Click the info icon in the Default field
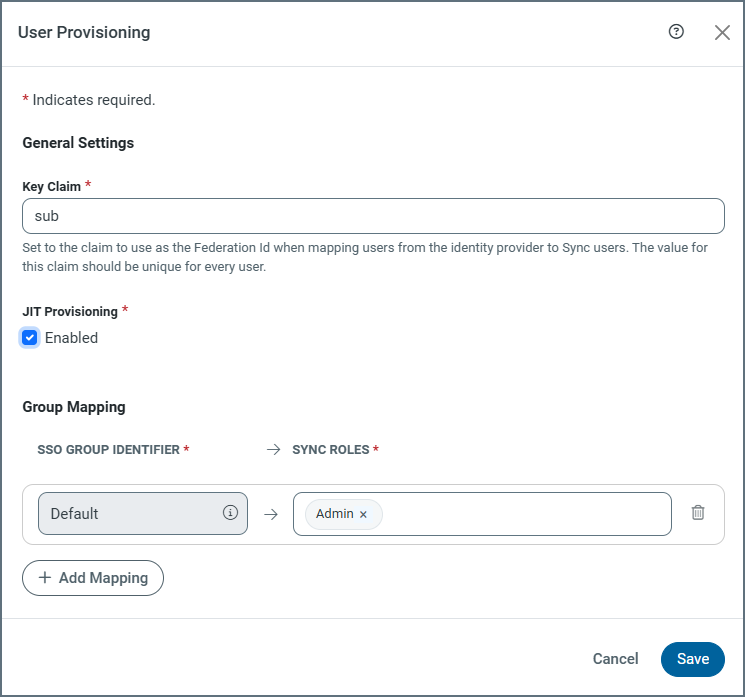The image size is (745, 697). click(x=230, y=513)
